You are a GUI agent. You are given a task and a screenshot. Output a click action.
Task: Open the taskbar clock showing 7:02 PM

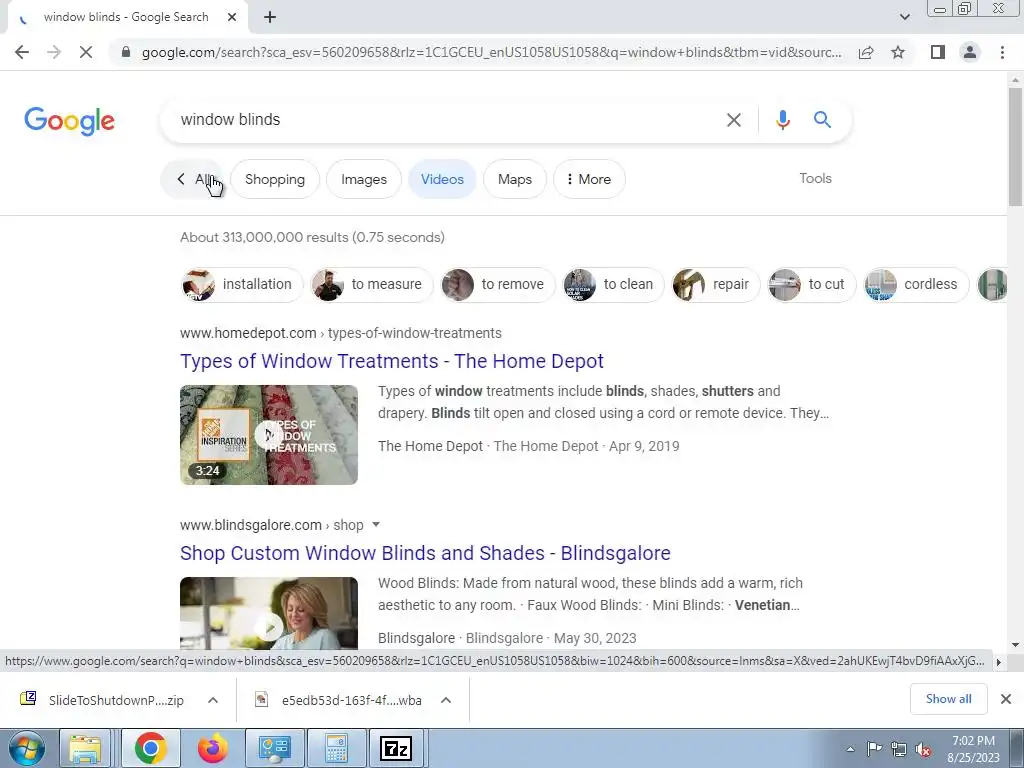click(x=973, y=749)
